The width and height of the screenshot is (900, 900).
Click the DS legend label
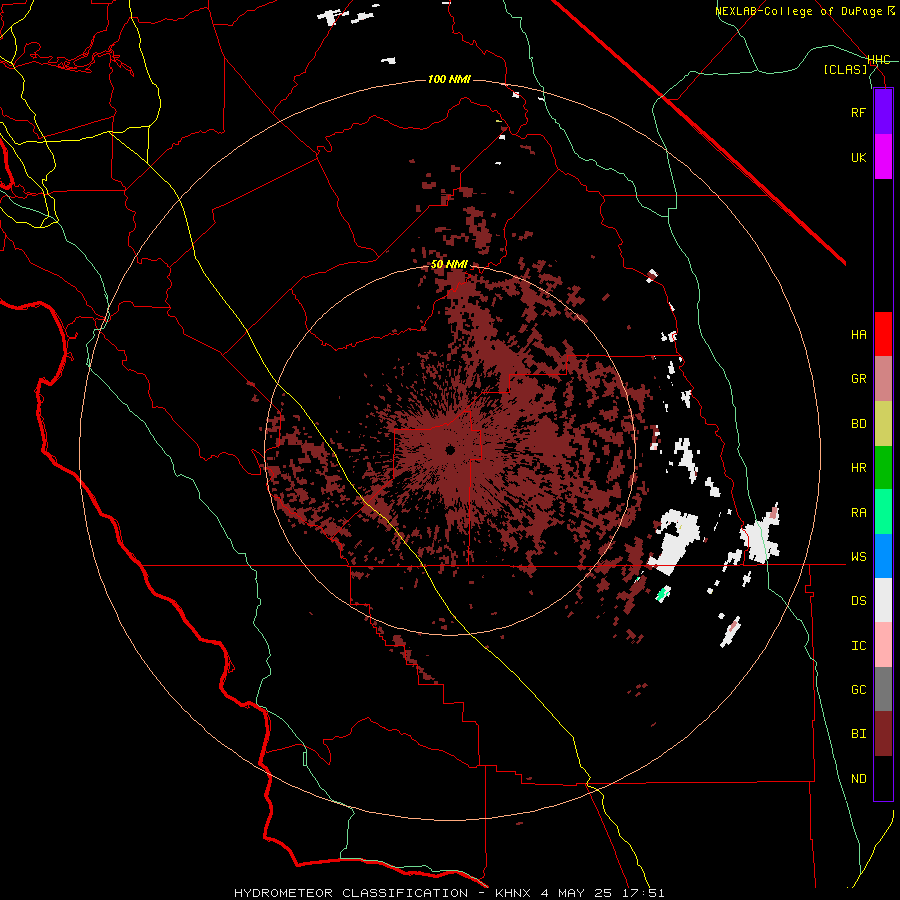click(858, 601)
